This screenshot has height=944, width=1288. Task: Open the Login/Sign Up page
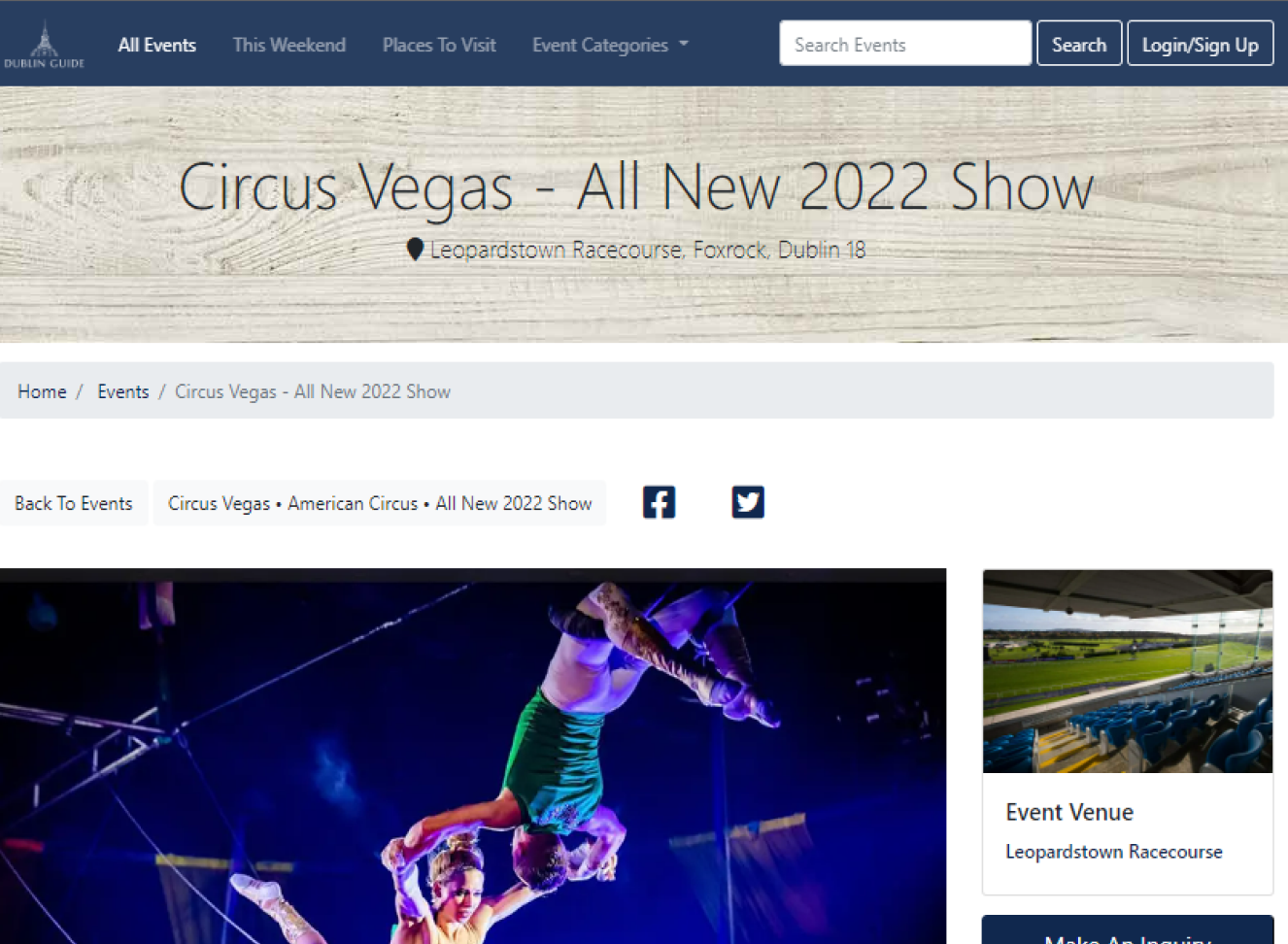coord(1201,44)
